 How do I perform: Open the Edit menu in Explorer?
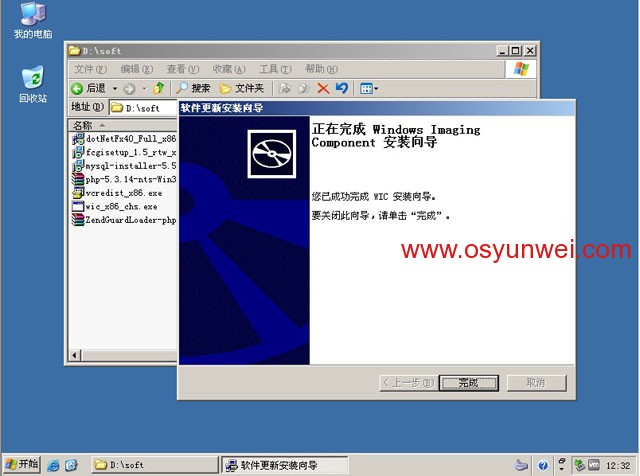pyautogui.click(x=137, y=69)
